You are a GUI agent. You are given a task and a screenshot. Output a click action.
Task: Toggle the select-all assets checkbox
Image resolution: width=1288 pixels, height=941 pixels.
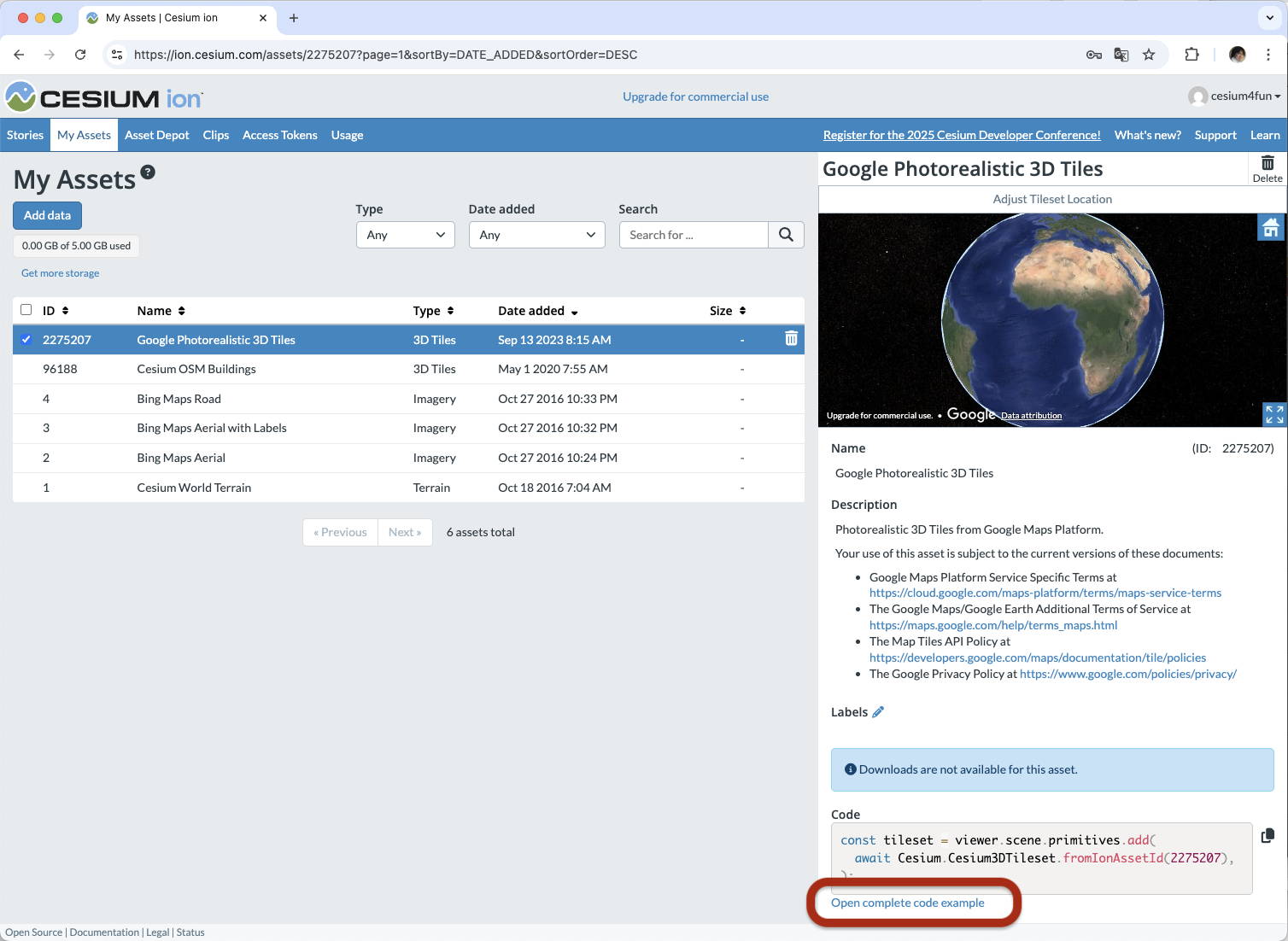pos(26,310)
